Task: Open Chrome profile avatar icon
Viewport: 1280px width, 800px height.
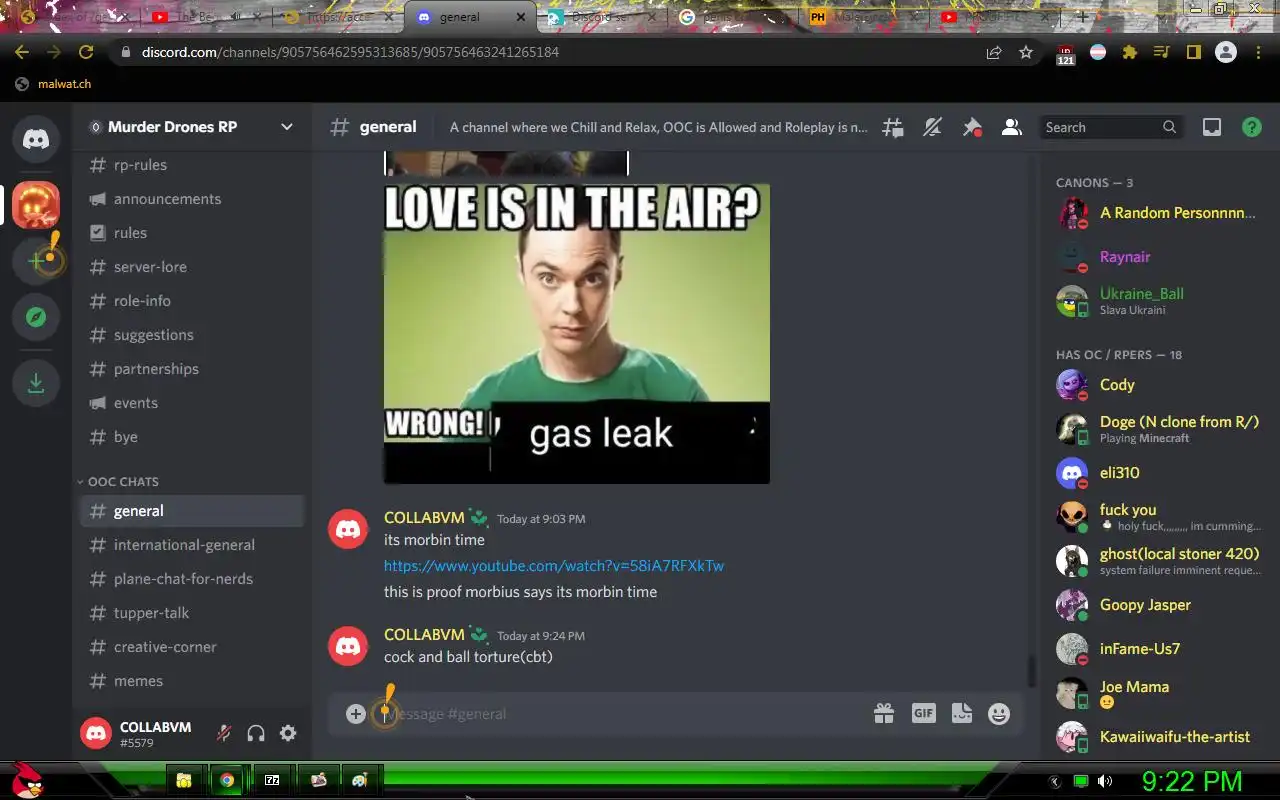Action: (1226, 52)
